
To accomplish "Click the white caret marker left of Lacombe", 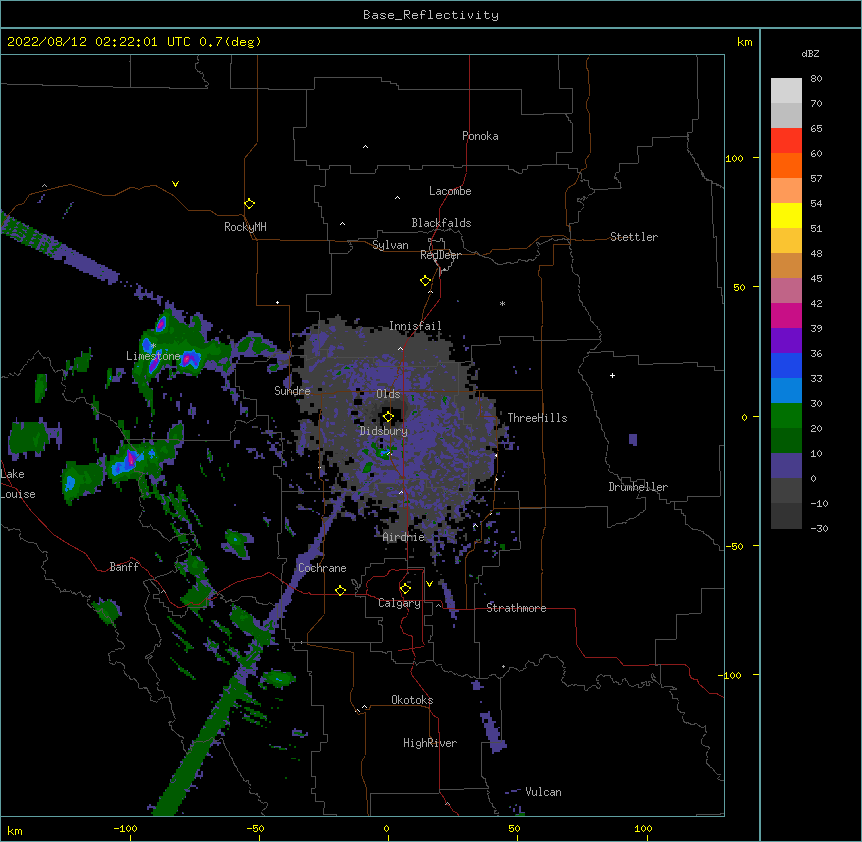I will (397, 198).
